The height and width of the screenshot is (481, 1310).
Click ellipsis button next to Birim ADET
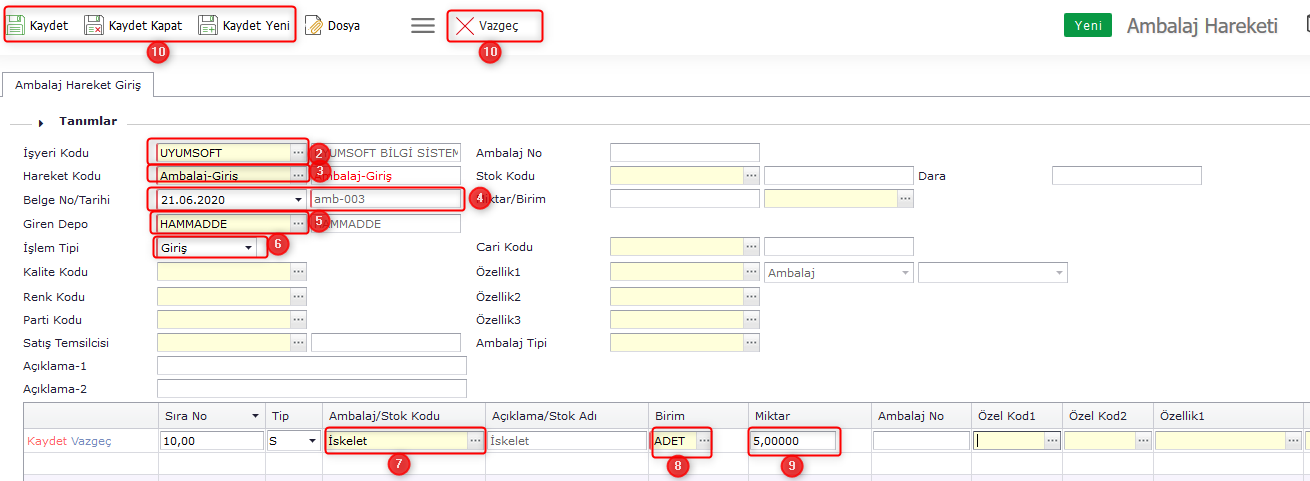[704, 441]
